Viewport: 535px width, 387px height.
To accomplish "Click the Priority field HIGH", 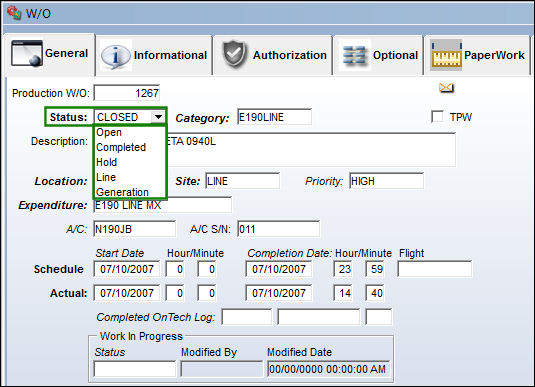I will [387, 181].
